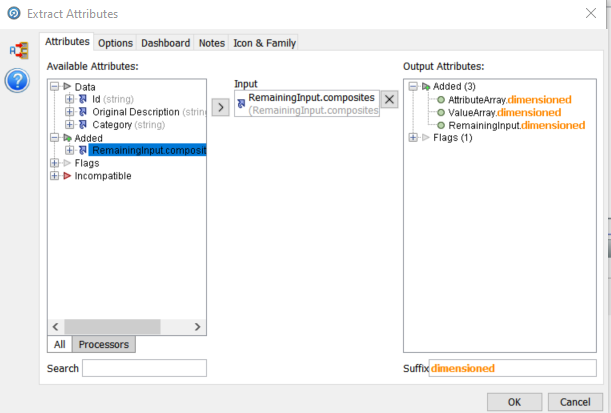
Task: Select the All filter tab
Action: click(60, 344)
